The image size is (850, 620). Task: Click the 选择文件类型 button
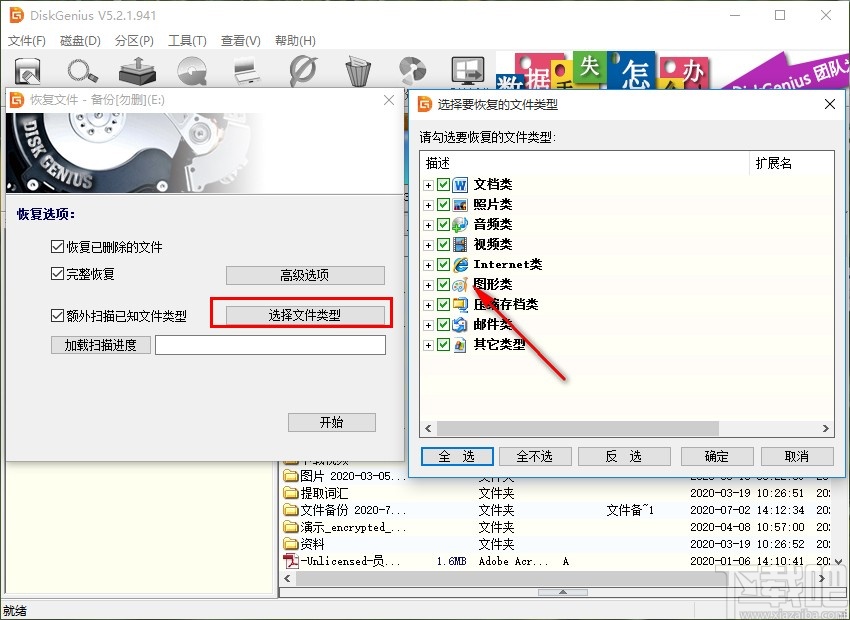[x=305, y=315]
